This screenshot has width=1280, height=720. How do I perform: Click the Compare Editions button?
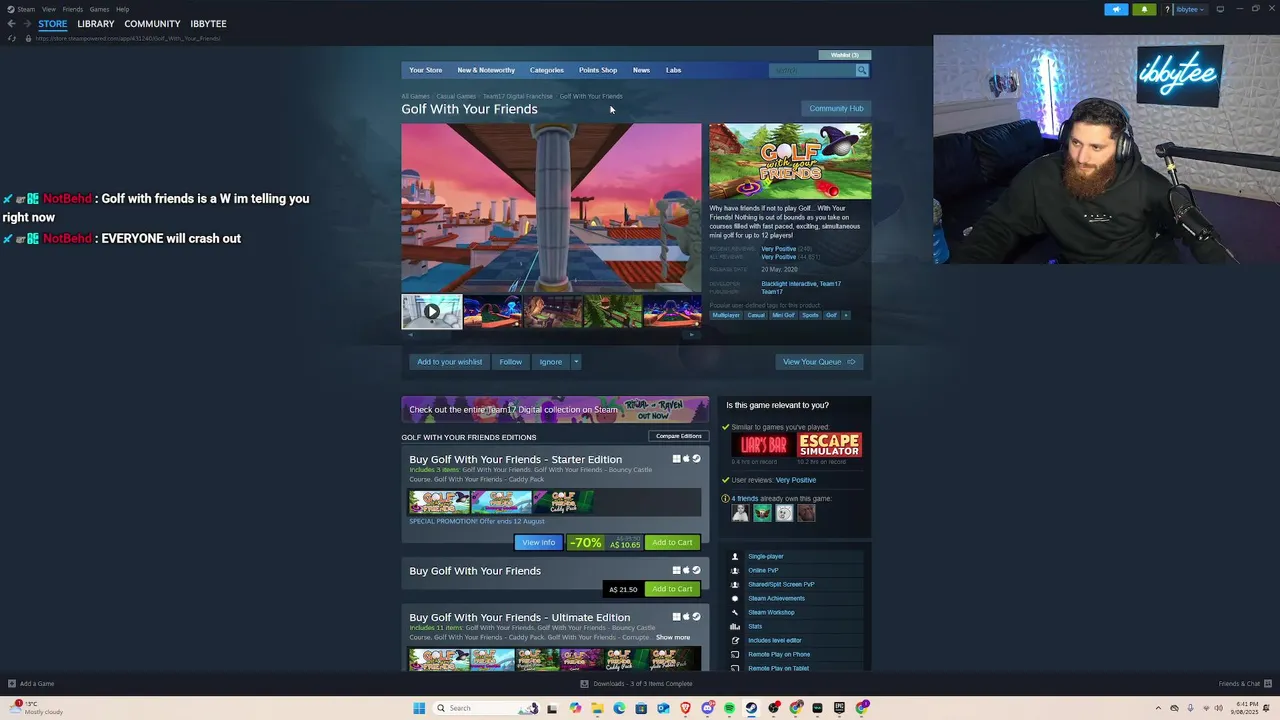[x=678, y=436]
